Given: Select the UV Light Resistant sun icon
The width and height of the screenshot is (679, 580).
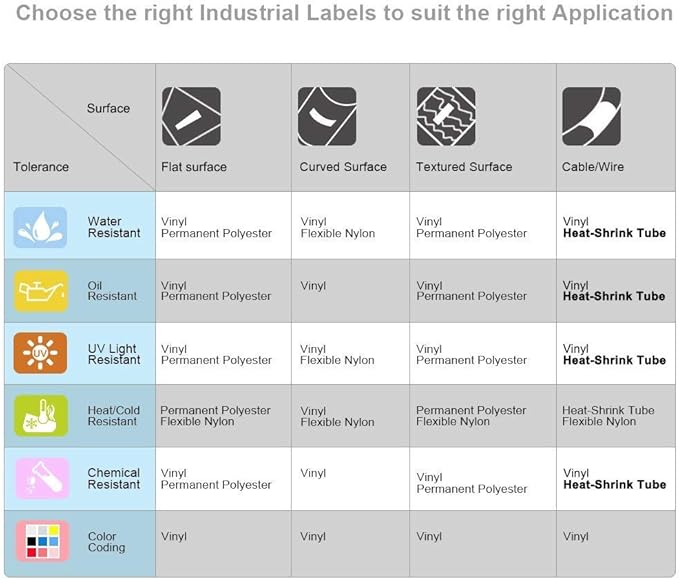Looking at the screenshot, I should 40,353.
